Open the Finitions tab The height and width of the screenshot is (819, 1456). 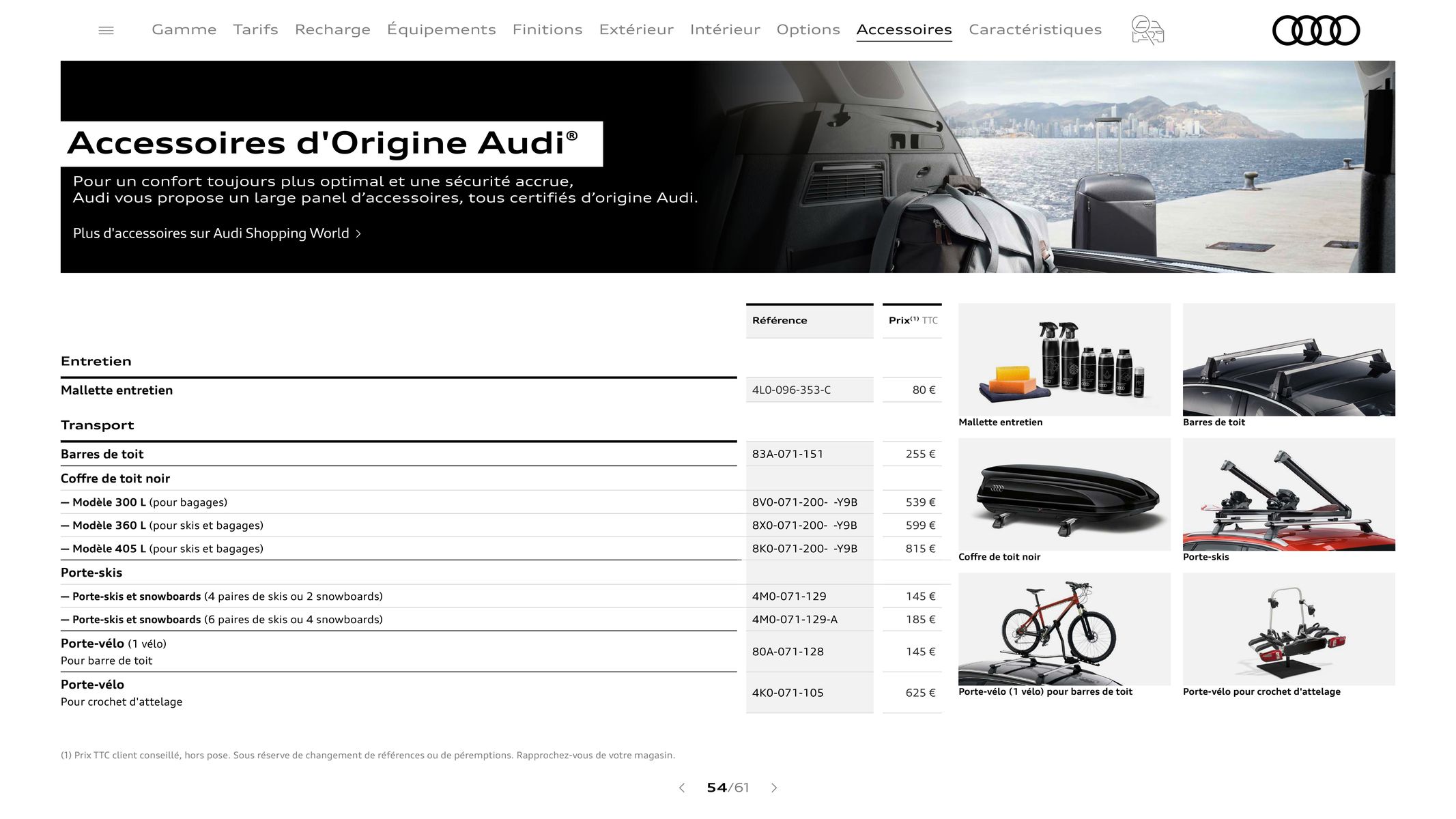click(x=547, y=29)
